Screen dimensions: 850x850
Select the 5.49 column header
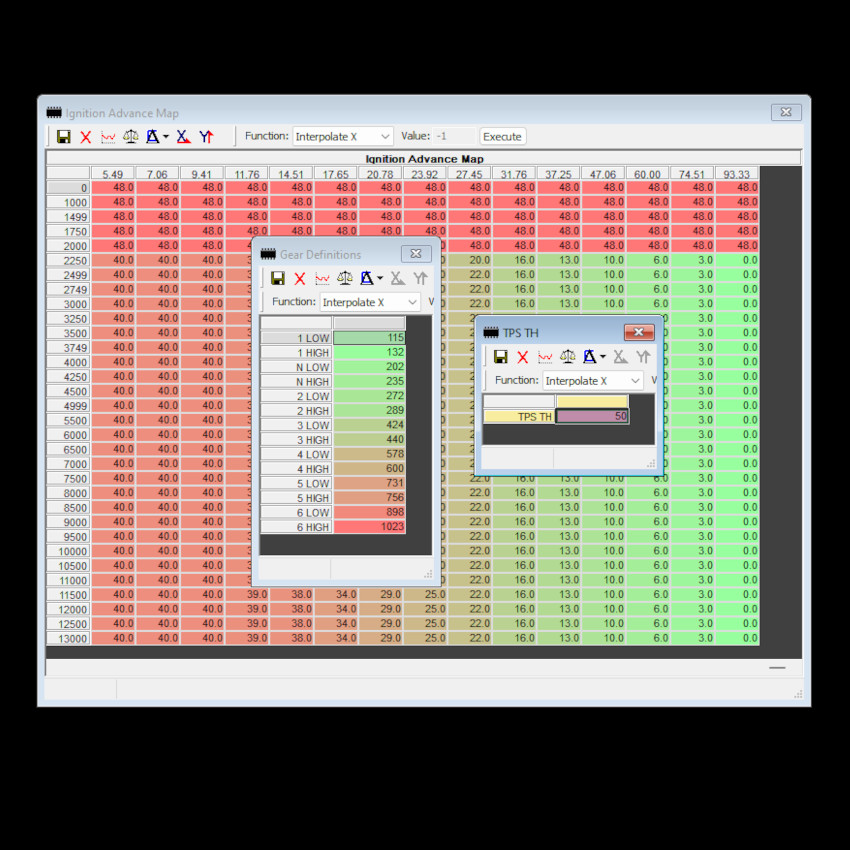pyautogui.click(x=113, y=173)
